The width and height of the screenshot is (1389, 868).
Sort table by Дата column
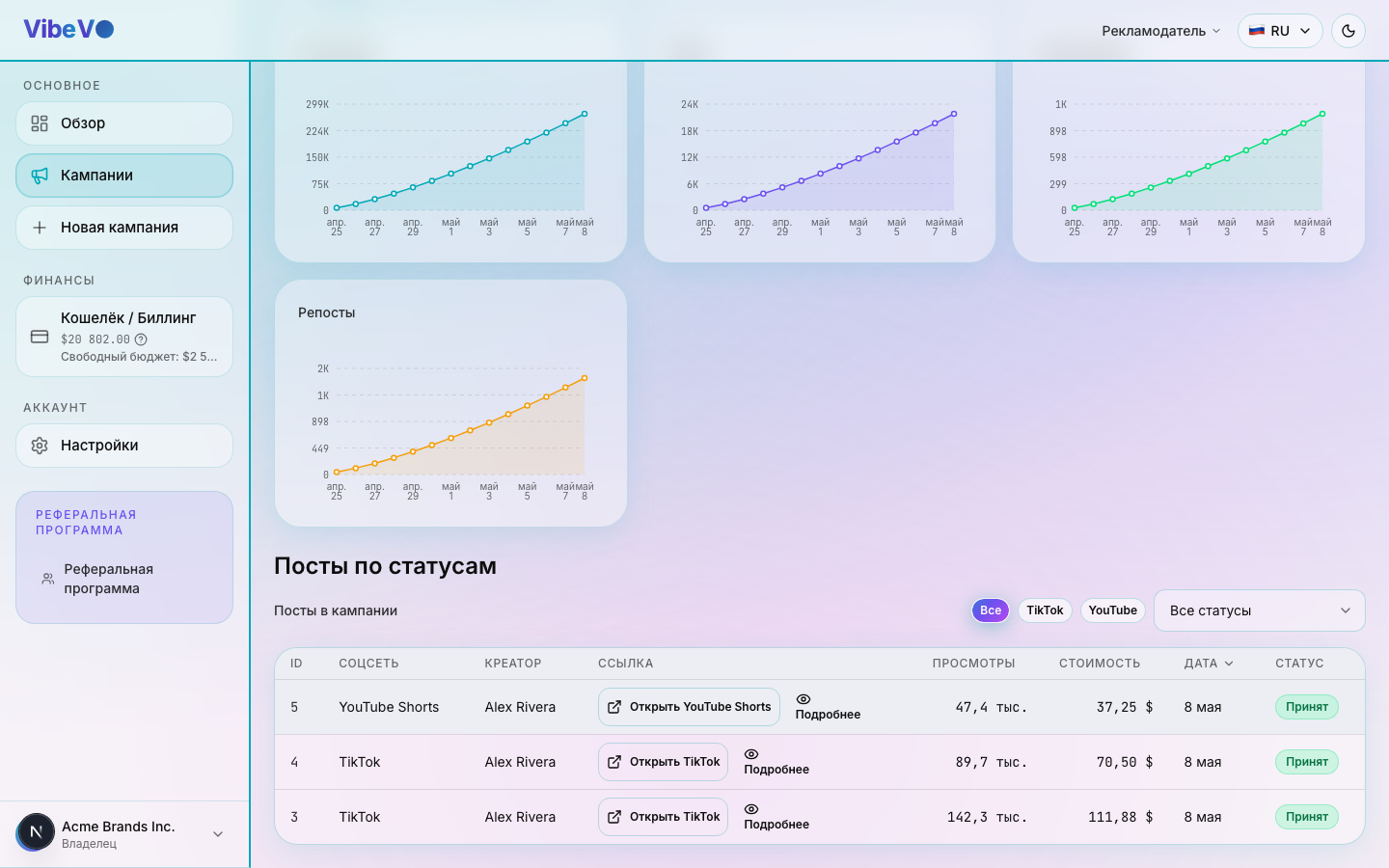[1209, 664]
